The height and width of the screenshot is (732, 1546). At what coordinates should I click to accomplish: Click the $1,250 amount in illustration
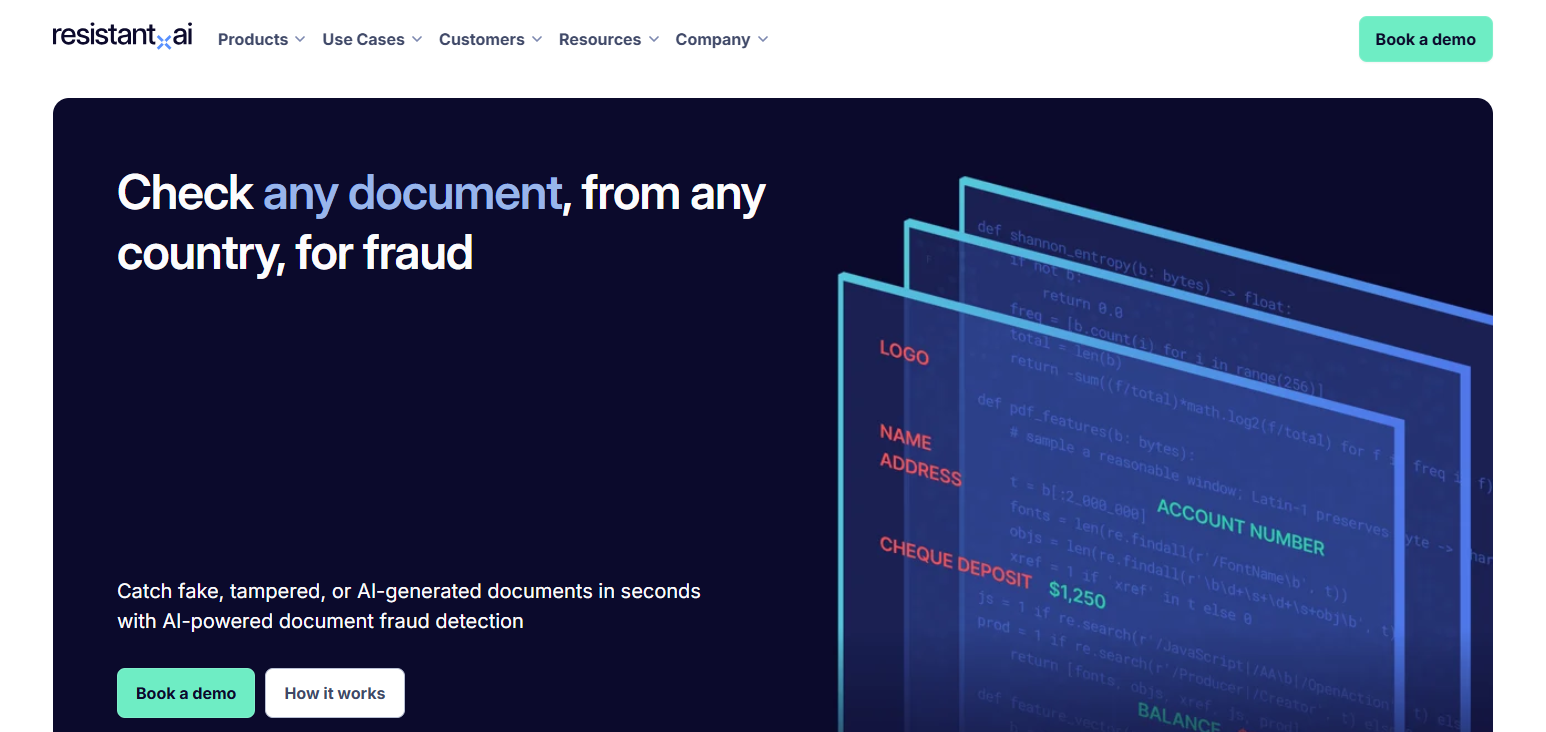point(1077,594)
